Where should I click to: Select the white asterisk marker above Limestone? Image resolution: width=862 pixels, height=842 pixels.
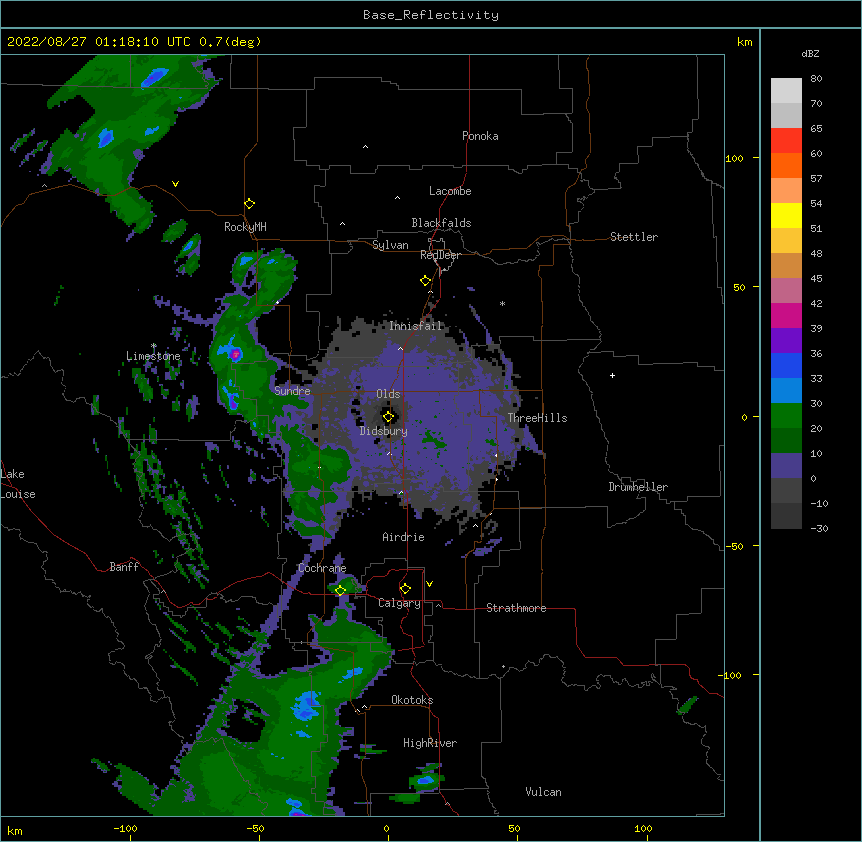tap(153, 346)
